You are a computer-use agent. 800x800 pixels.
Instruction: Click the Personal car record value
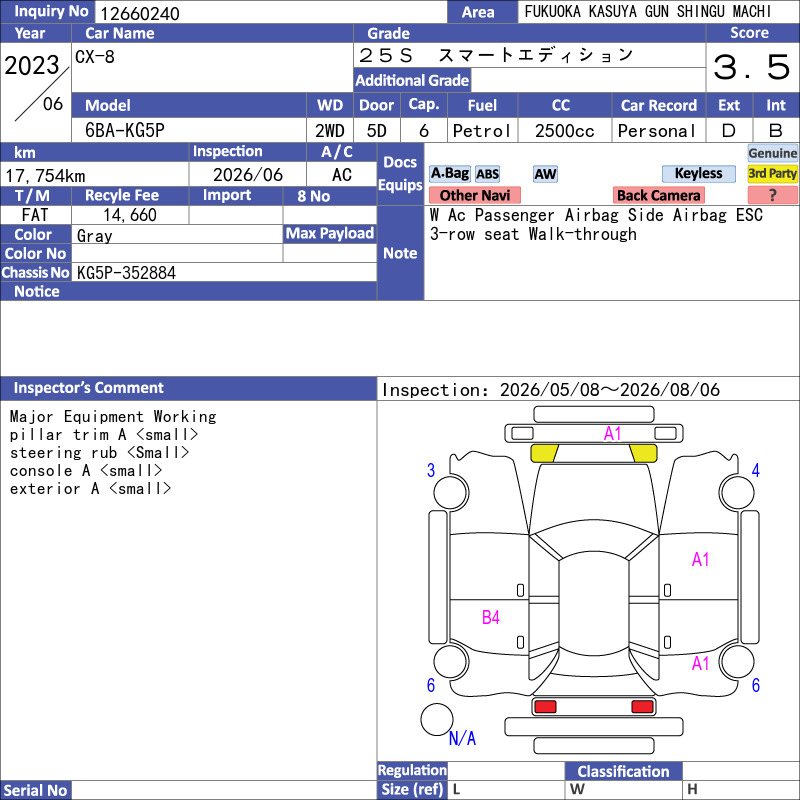click(656, 131)
